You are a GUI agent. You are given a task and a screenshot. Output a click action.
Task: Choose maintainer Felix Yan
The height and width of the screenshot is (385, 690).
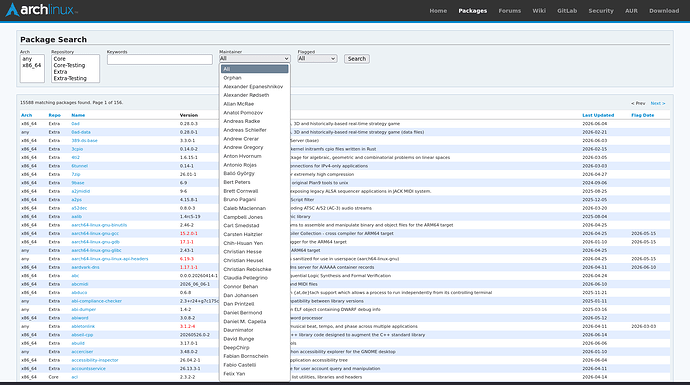point(254,374)
